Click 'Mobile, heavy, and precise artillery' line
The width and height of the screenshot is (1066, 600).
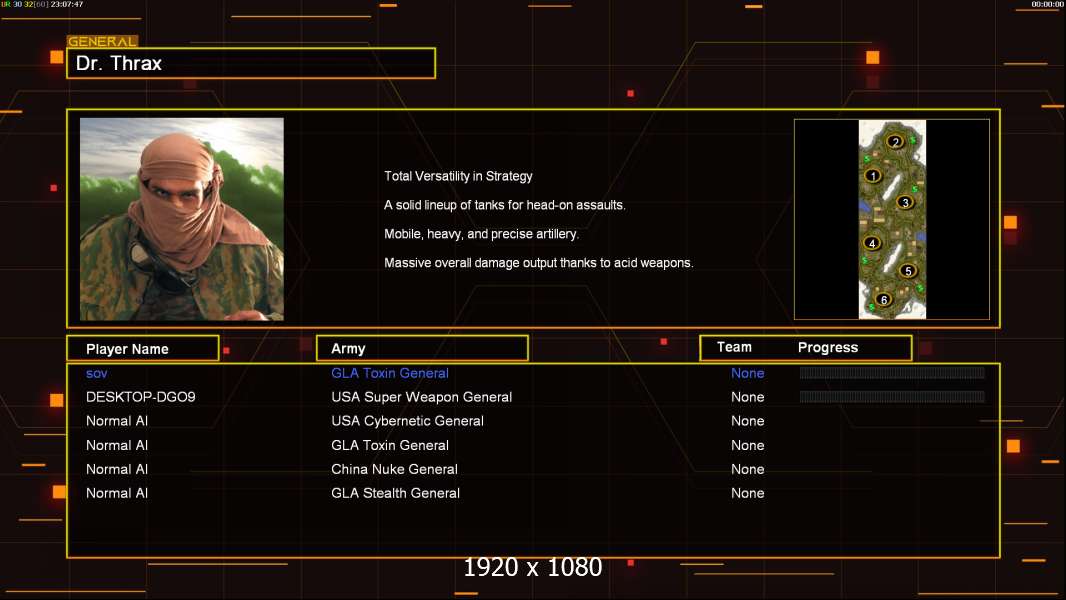(x=481, y=234)
